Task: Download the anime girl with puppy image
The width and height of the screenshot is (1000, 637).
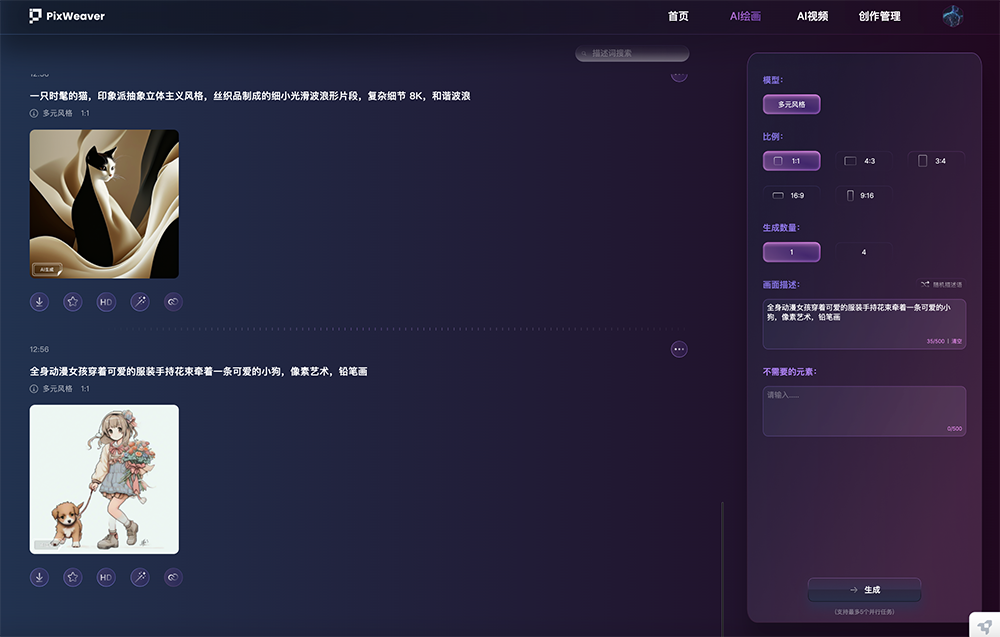Action: click(39, 577)
